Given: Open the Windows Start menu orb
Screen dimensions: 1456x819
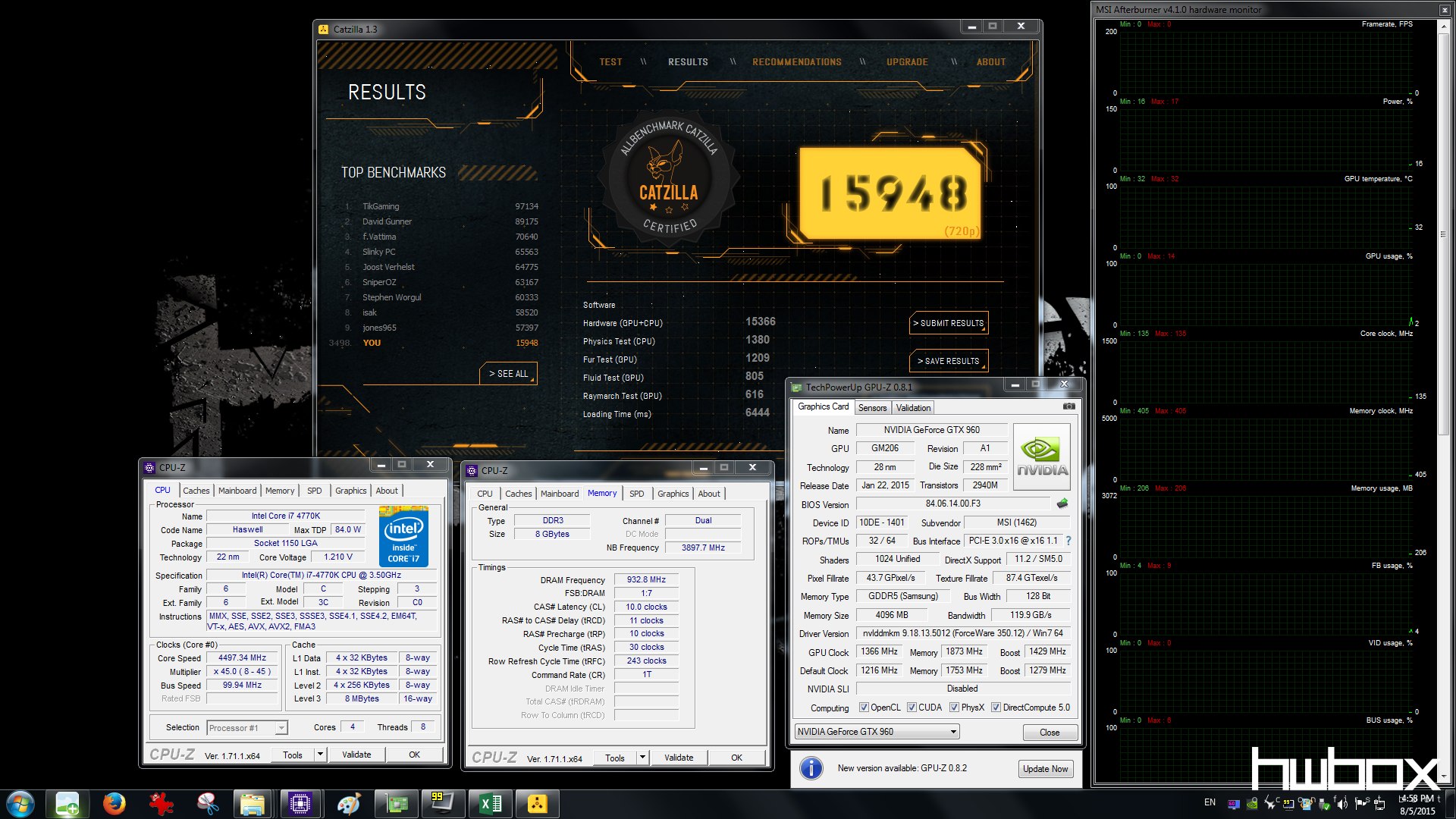Looking at the screenshot, I should [x=20, y=804].
